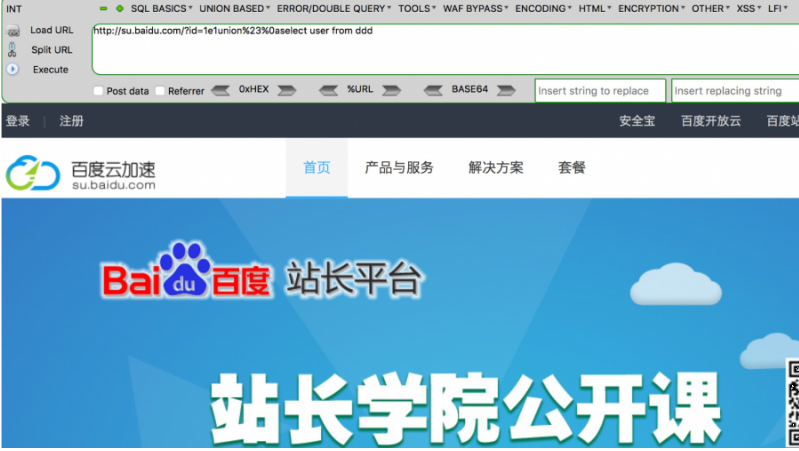Open the ERROR/DOUBLE QUERY dropdown menu

click(x=334, y=9)
